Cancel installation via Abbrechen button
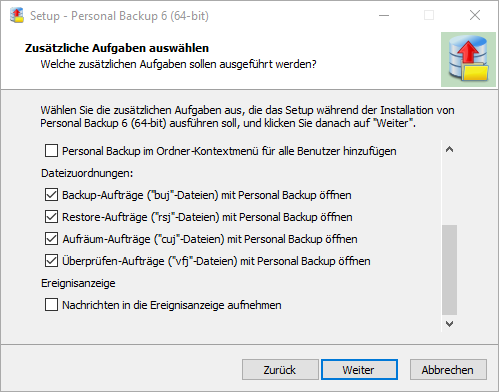The image size is (499, 392). point(448,370)
